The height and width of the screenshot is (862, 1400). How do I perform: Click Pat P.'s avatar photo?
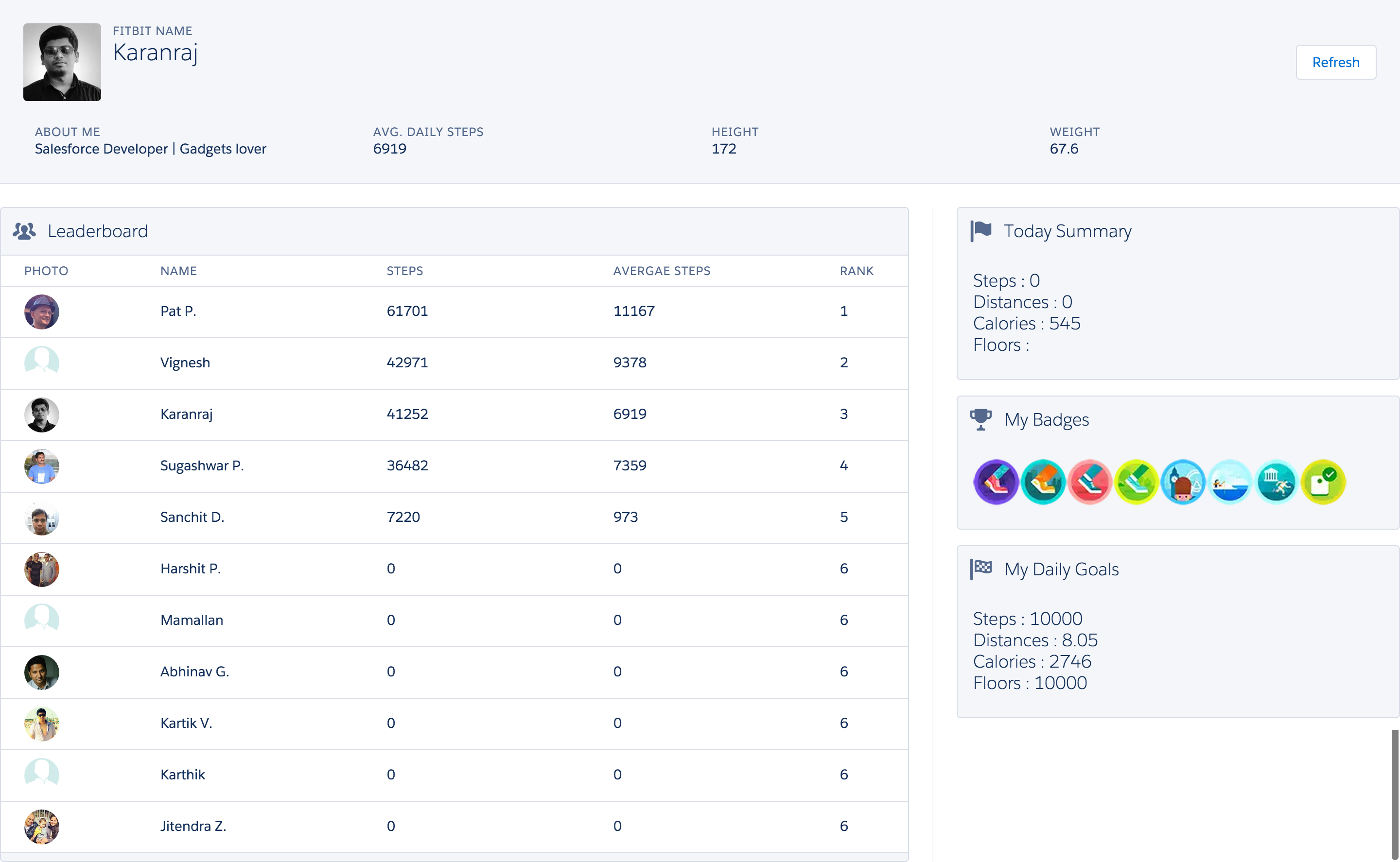point(42,312)
